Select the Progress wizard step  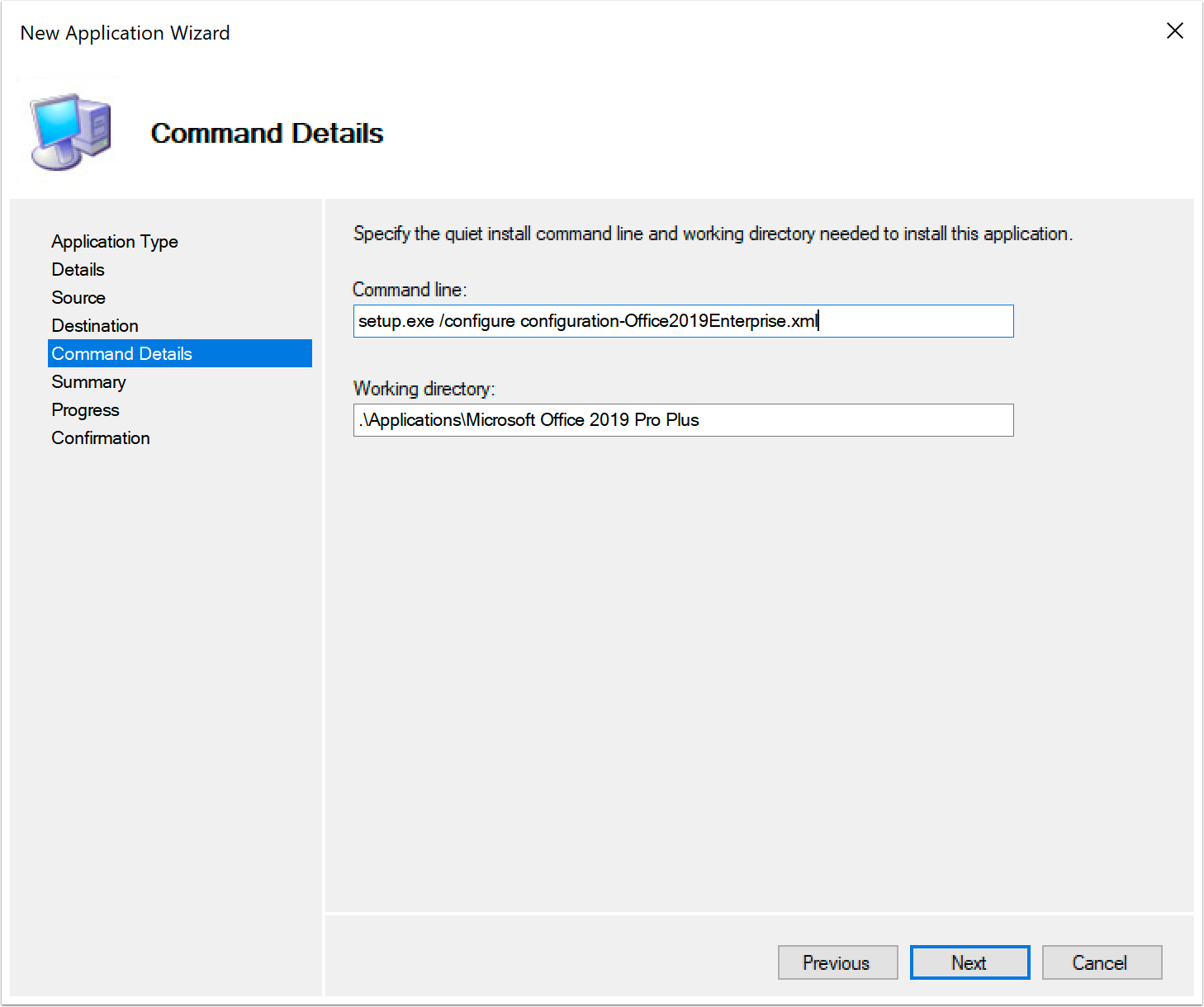coord(85,409)
